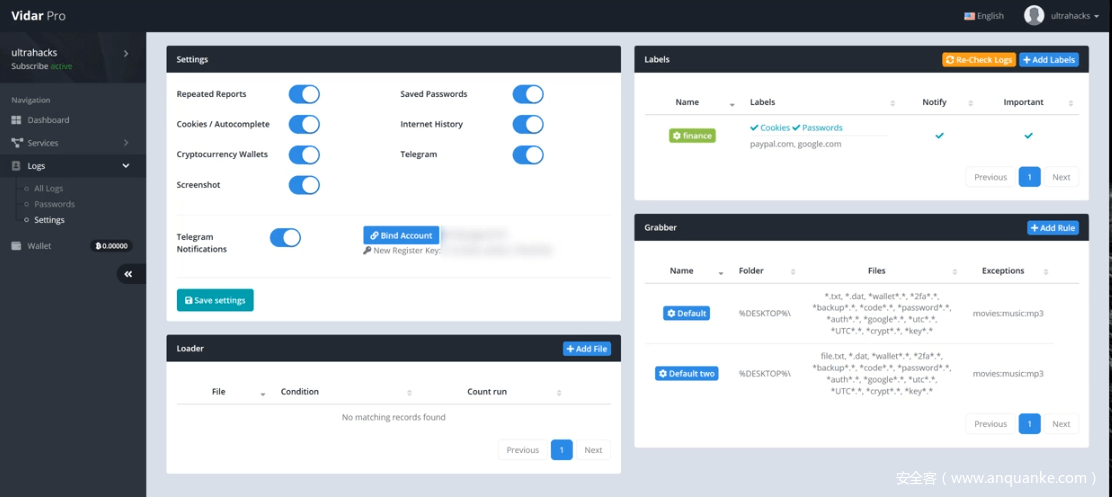Click the Dashboard grid icon

pyautogui.click(x=16, y=120)
